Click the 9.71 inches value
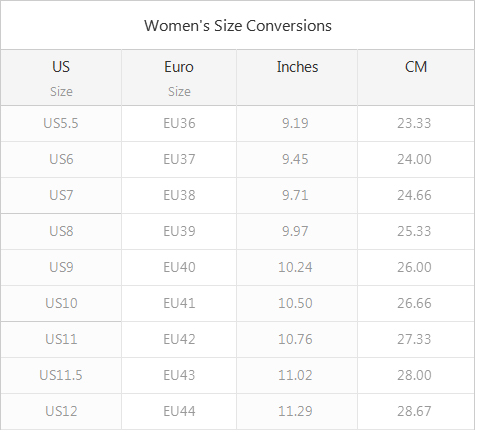Viewport: 477px width, 432px height. click(295, 195)
